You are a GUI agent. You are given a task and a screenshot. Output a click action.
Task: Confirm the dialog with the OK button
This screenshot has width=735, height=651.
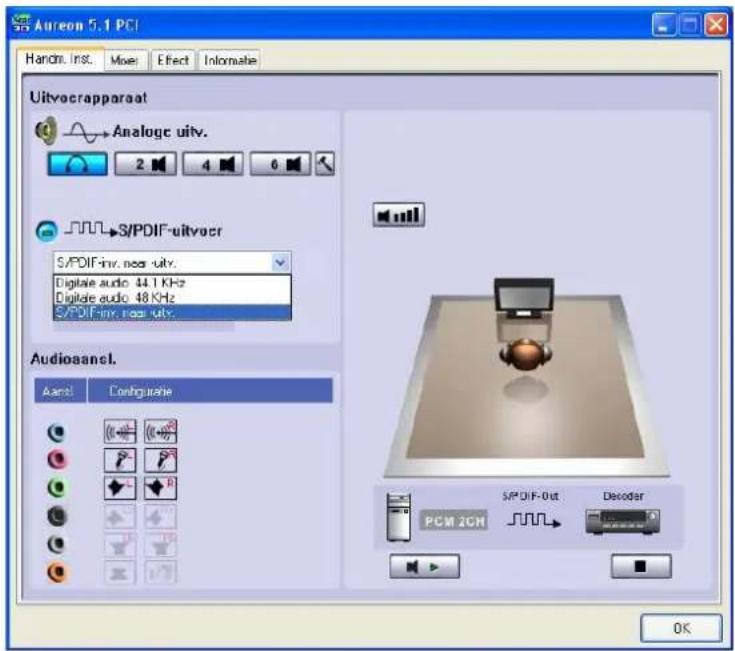(681, 628)
